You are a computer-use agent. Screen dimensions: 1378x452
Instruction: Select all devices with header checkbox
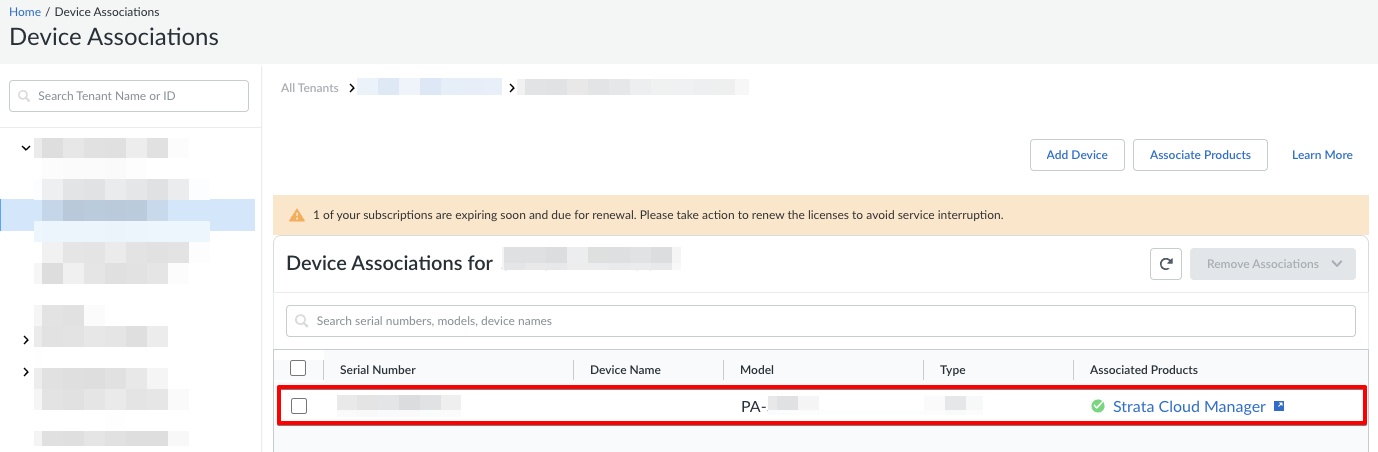(x=298, y=368)
